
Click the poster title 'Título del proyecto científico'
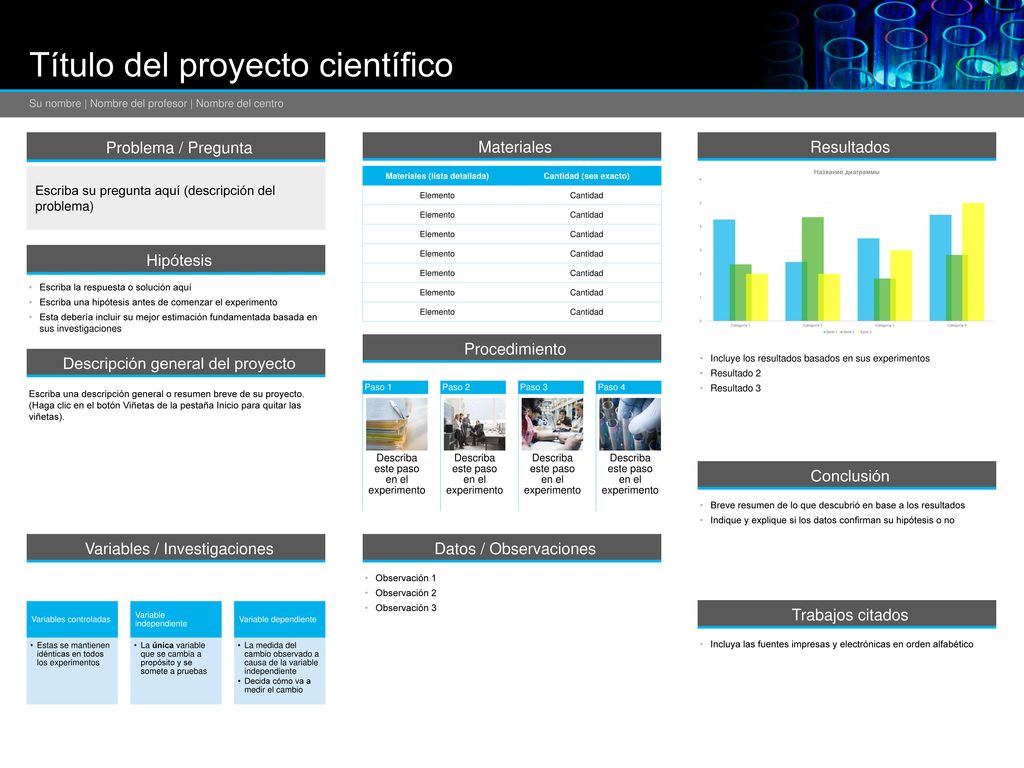(x=241, y=65)
